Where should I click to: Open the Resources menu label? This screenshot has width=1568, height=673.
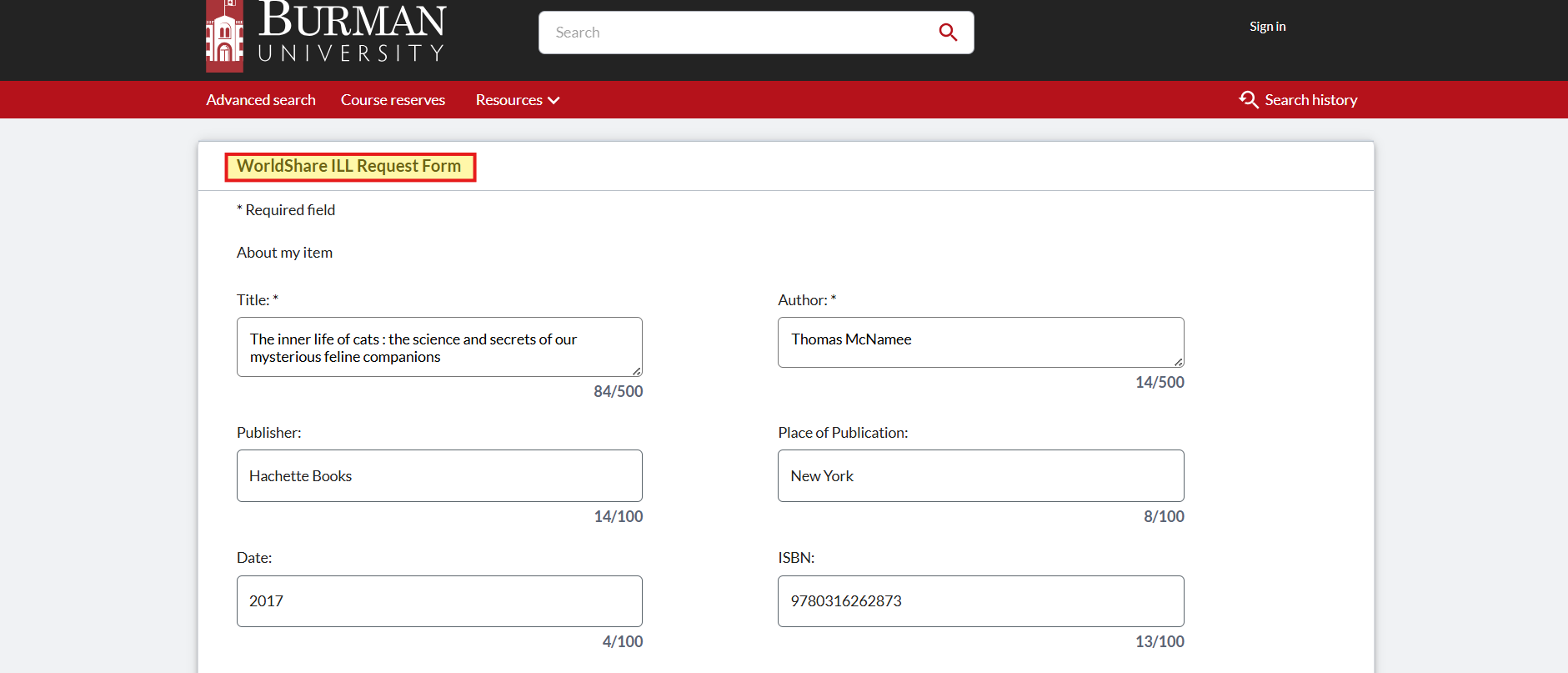click(508, 100)
